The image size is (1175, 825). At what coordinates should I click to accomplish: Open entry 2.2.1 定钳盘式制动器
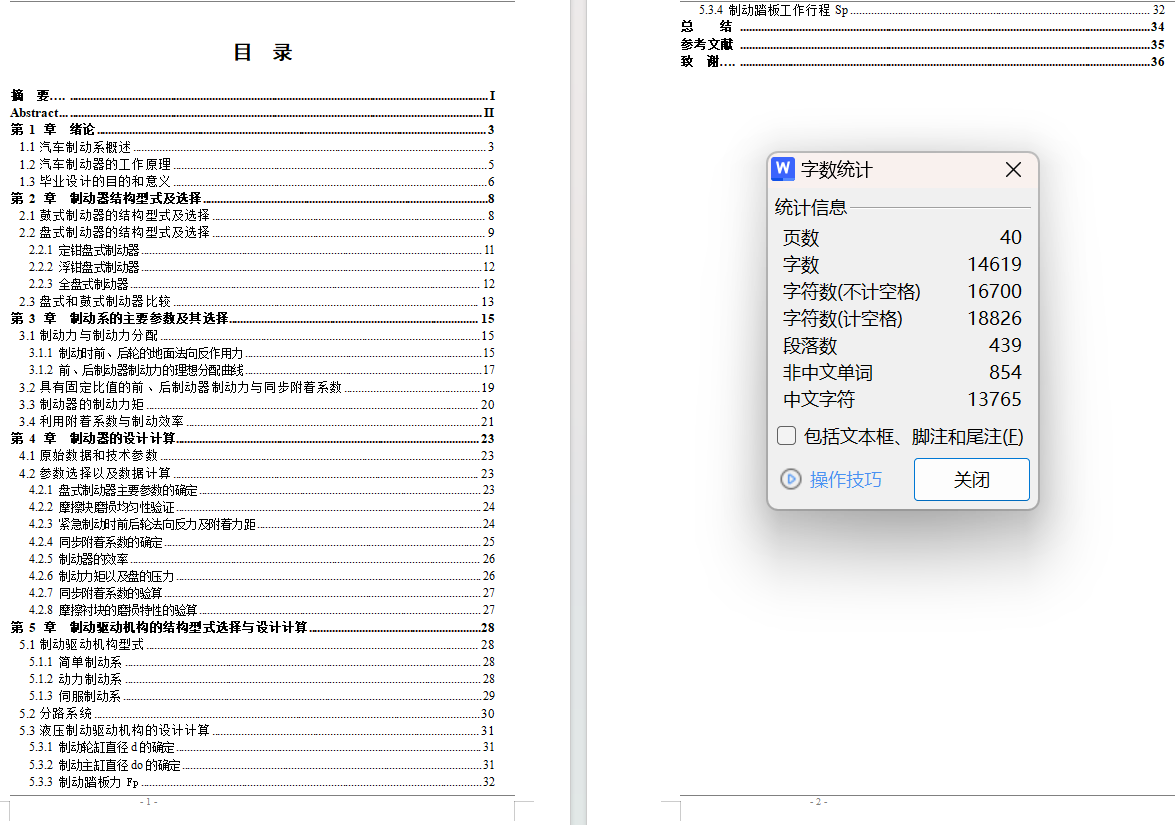point(262,250)
